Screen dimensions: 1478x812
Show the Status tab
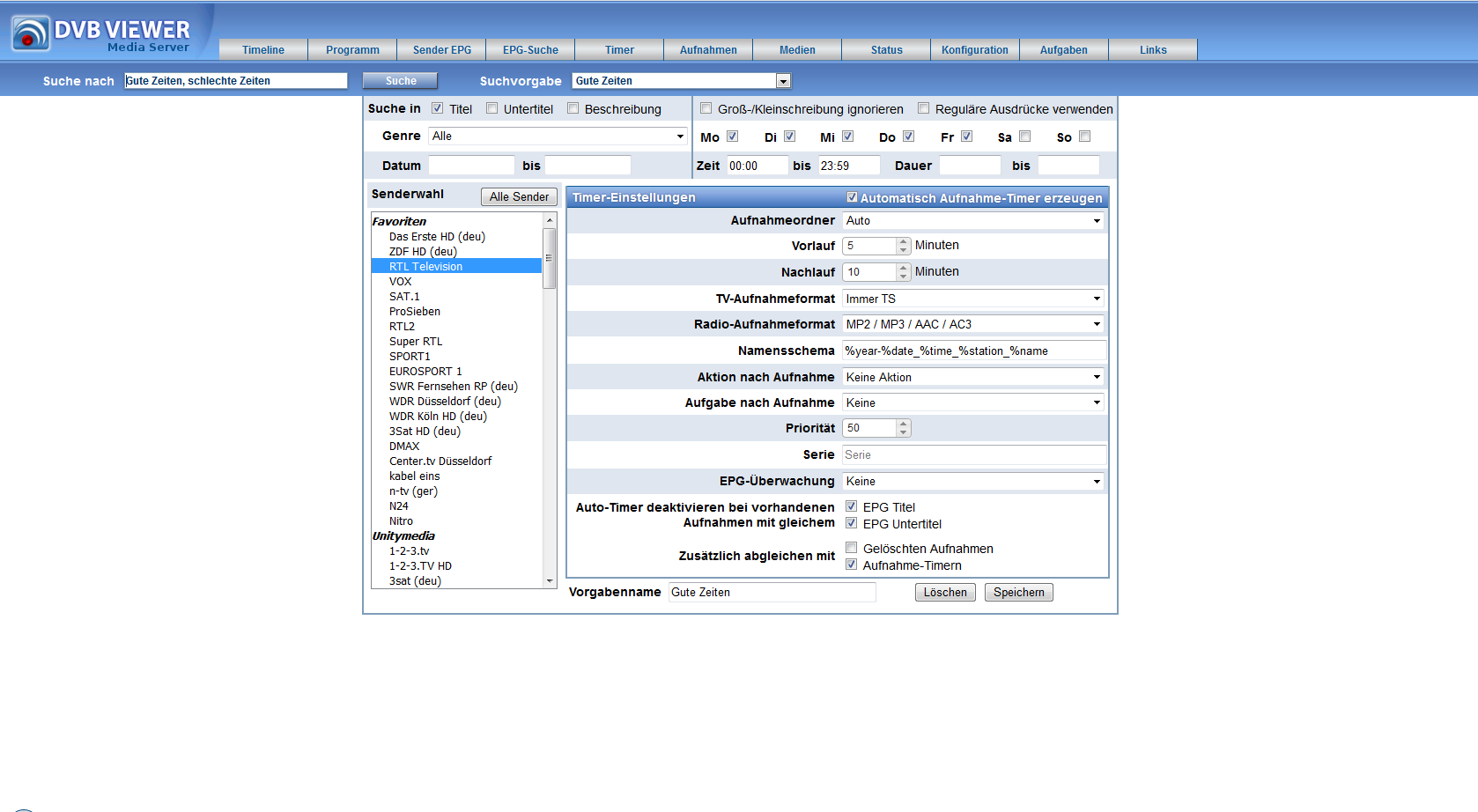(886, 50)
